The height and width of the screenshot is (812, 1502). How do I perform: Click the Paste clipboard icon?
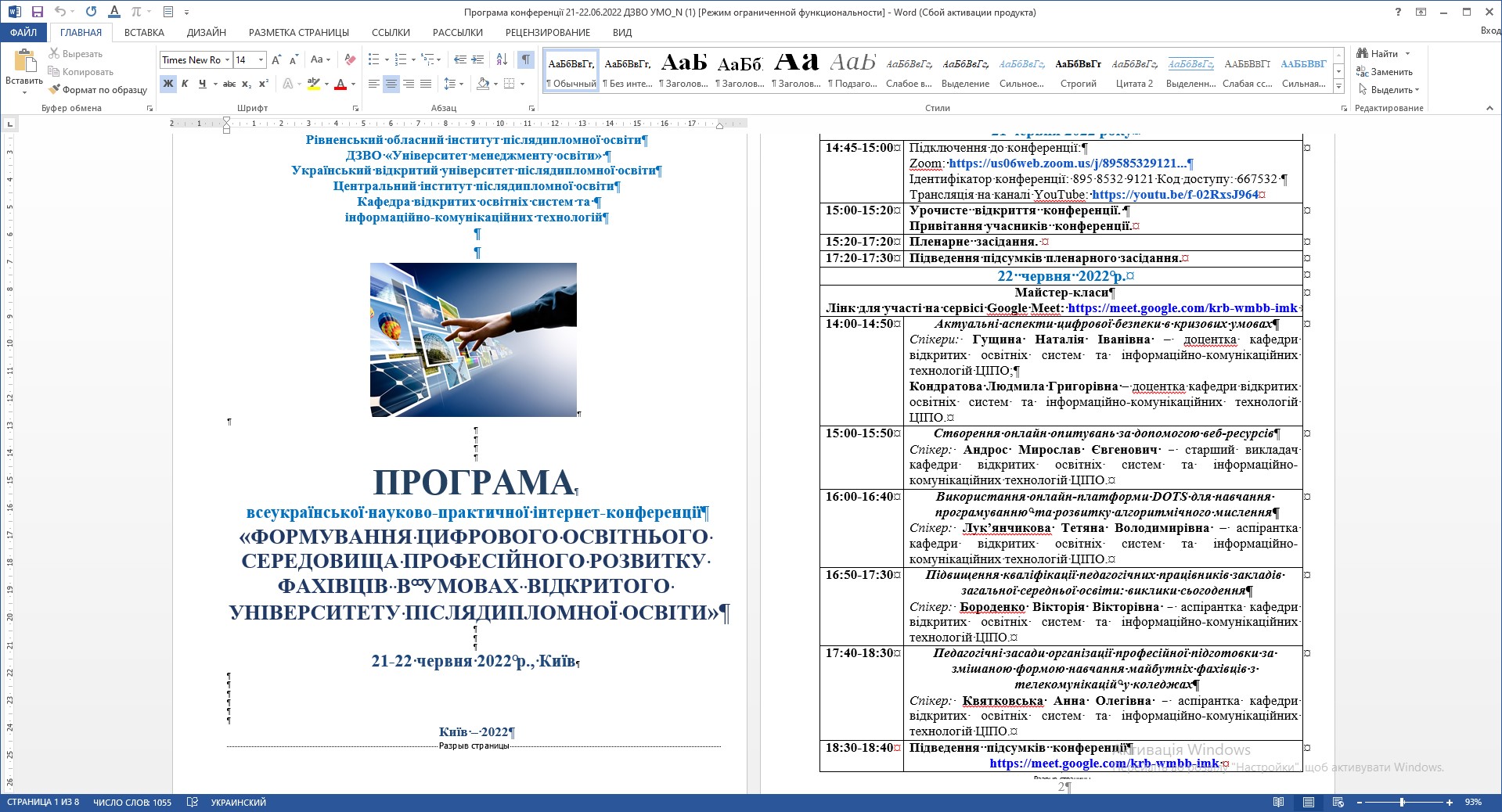coord(24,61)
